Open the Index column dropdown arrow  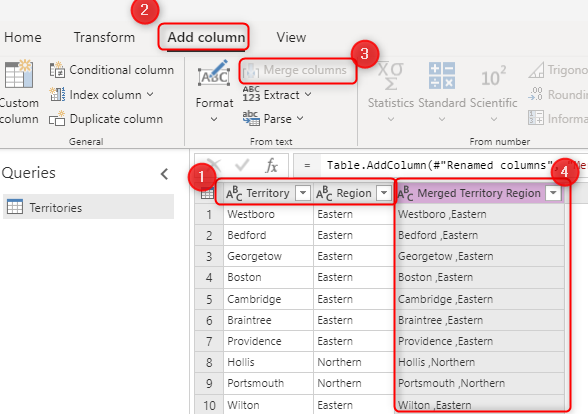tap(150, 94)
